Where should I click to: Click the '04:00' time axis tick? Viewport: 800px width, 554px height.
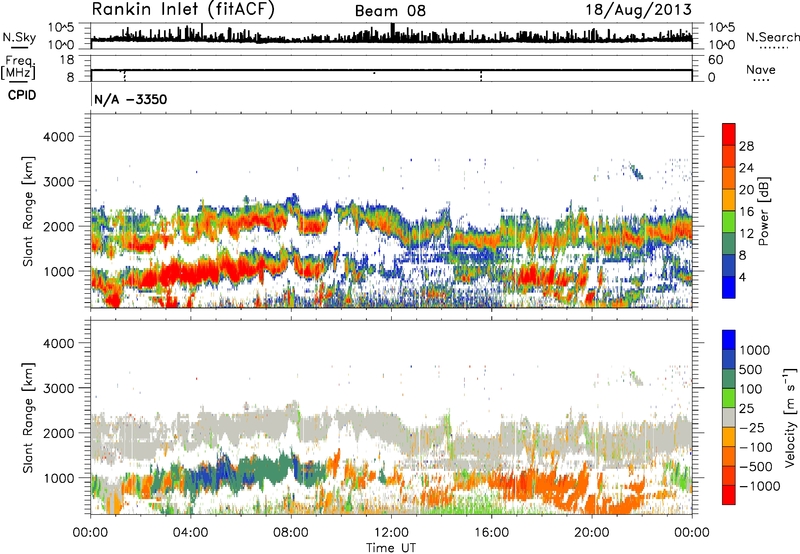click(190, 533)
